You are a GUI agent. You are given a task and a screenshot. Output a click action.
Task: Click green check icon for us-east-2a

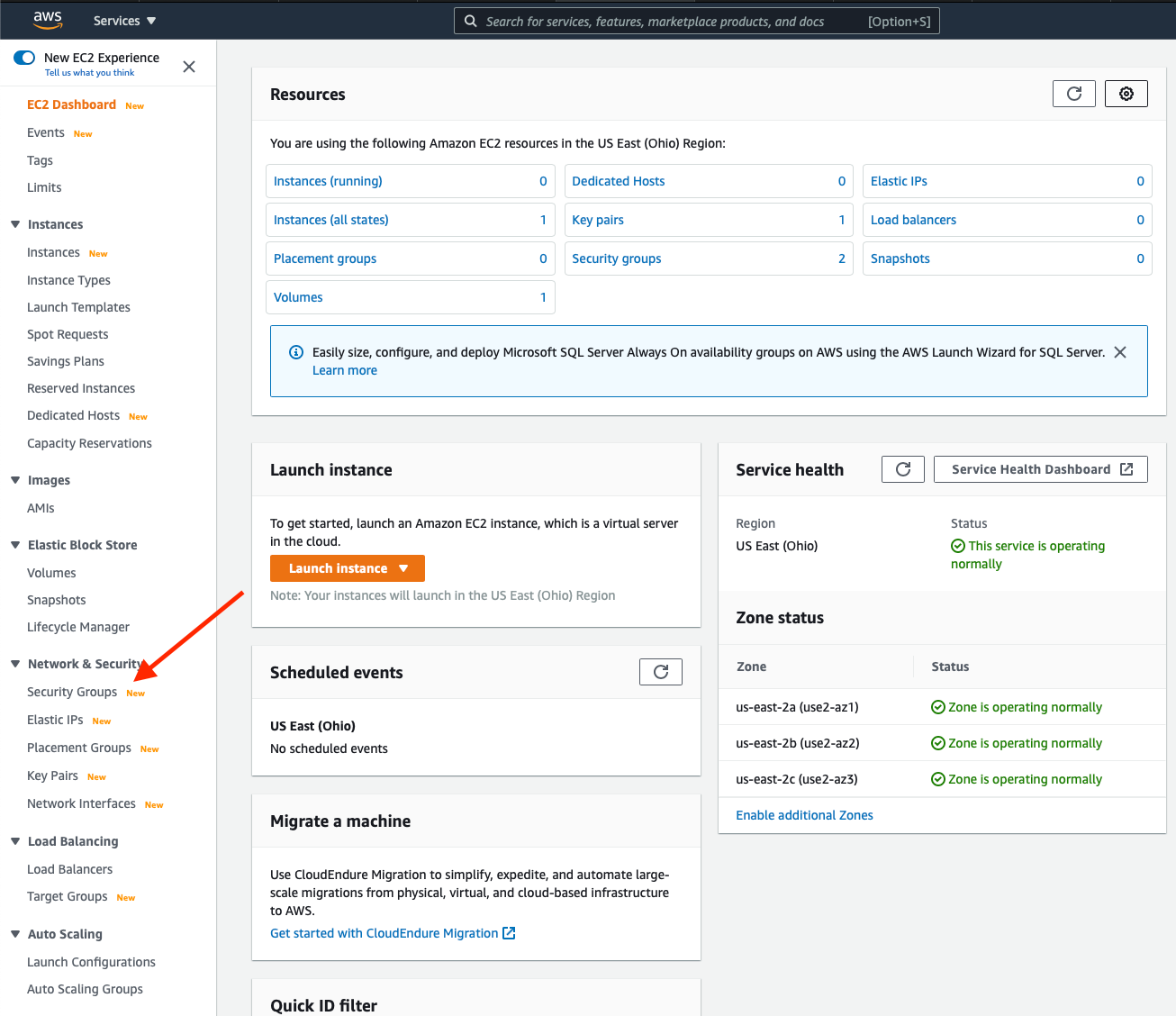938,707
